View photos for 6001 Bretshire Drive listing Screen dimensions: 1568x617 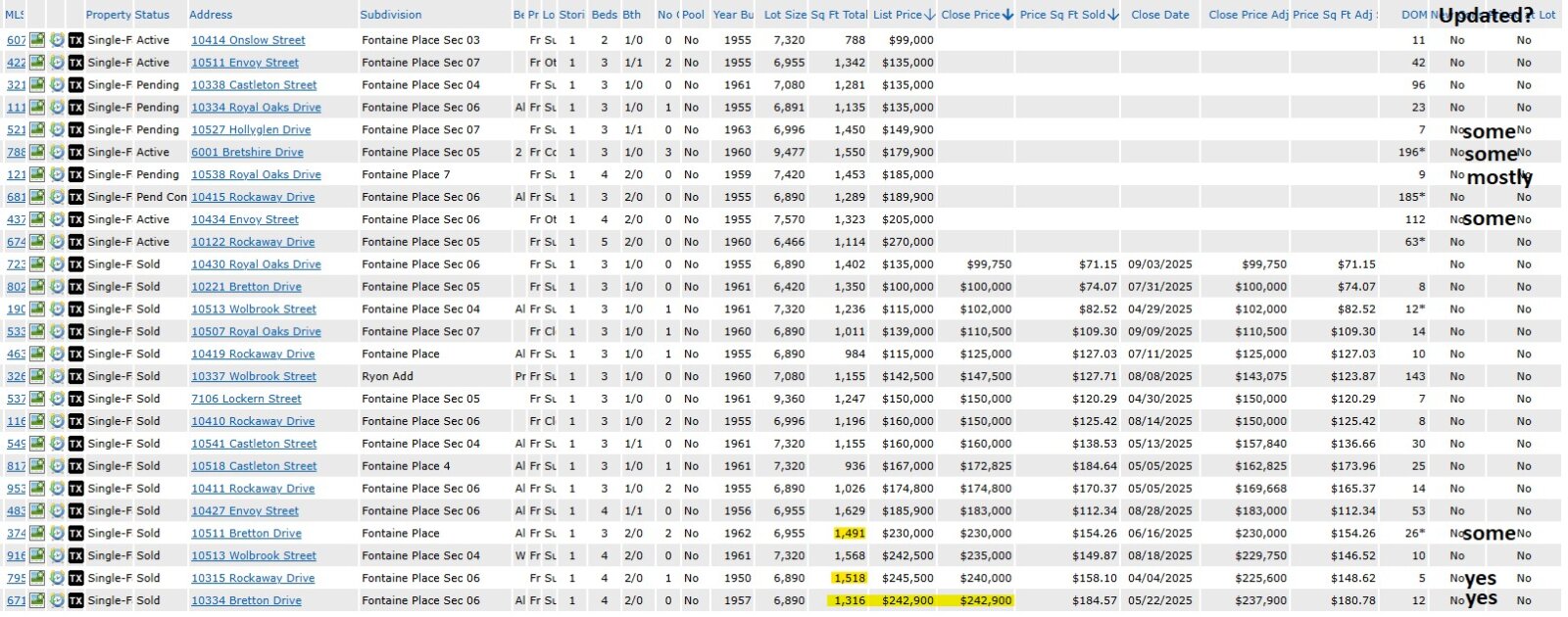(x=37, y=152)
